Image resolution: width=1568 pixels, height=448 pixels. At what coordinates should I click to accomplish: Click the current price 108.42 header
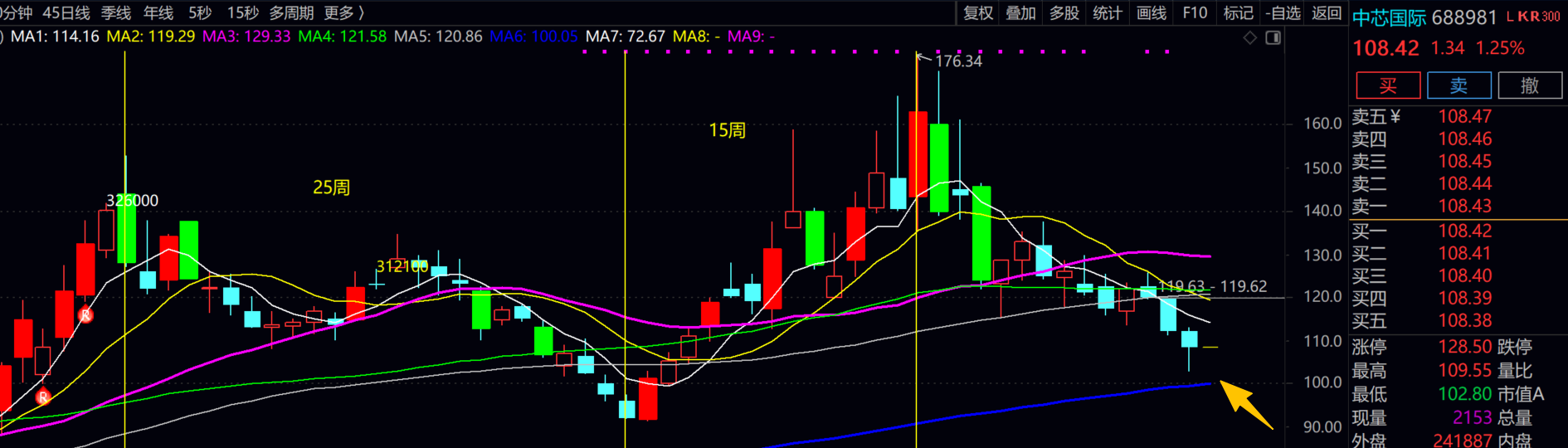[x=1386, y=48]
